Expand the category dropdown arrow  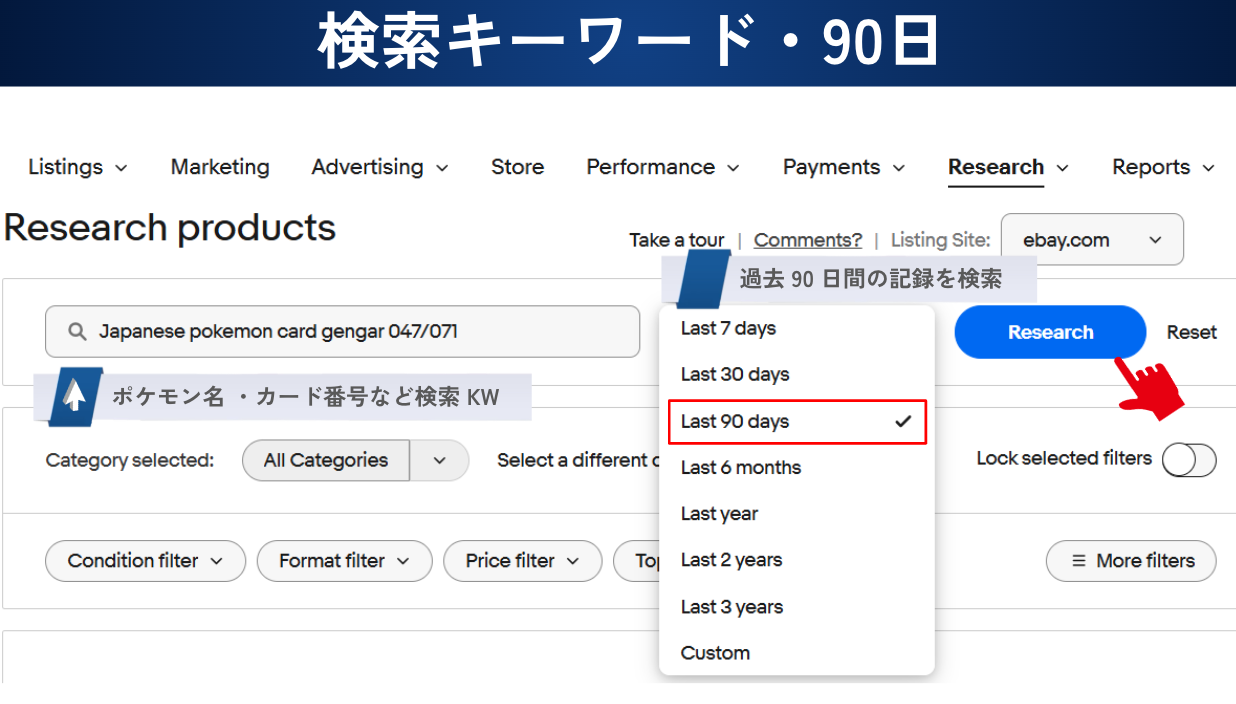(439, 460)
